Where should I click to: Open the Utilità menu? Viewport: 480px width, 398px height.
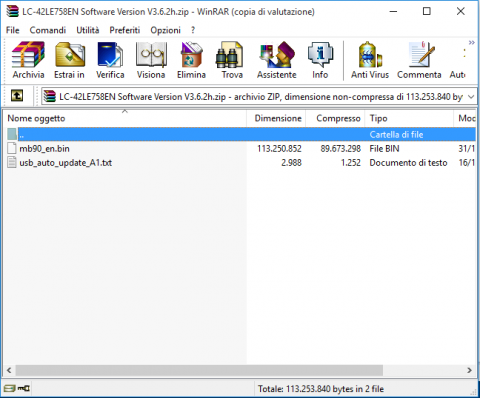(88, 30)
